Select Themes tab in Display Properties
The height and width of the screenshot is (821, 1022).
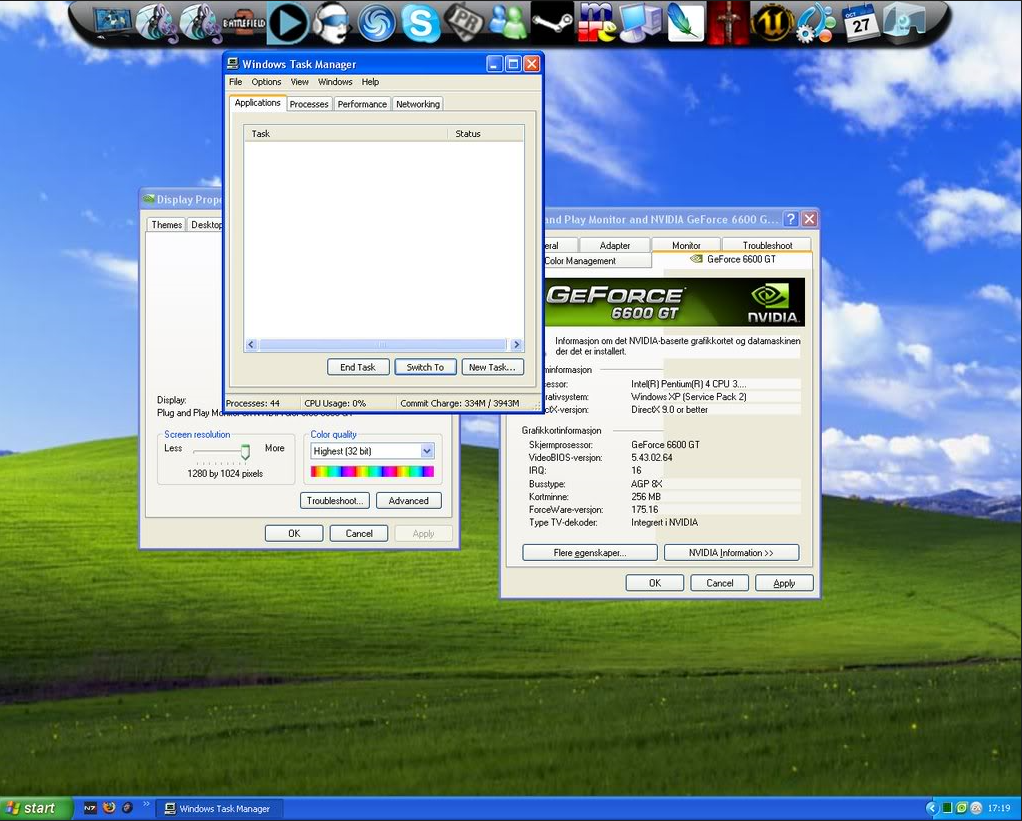[166, 224]
